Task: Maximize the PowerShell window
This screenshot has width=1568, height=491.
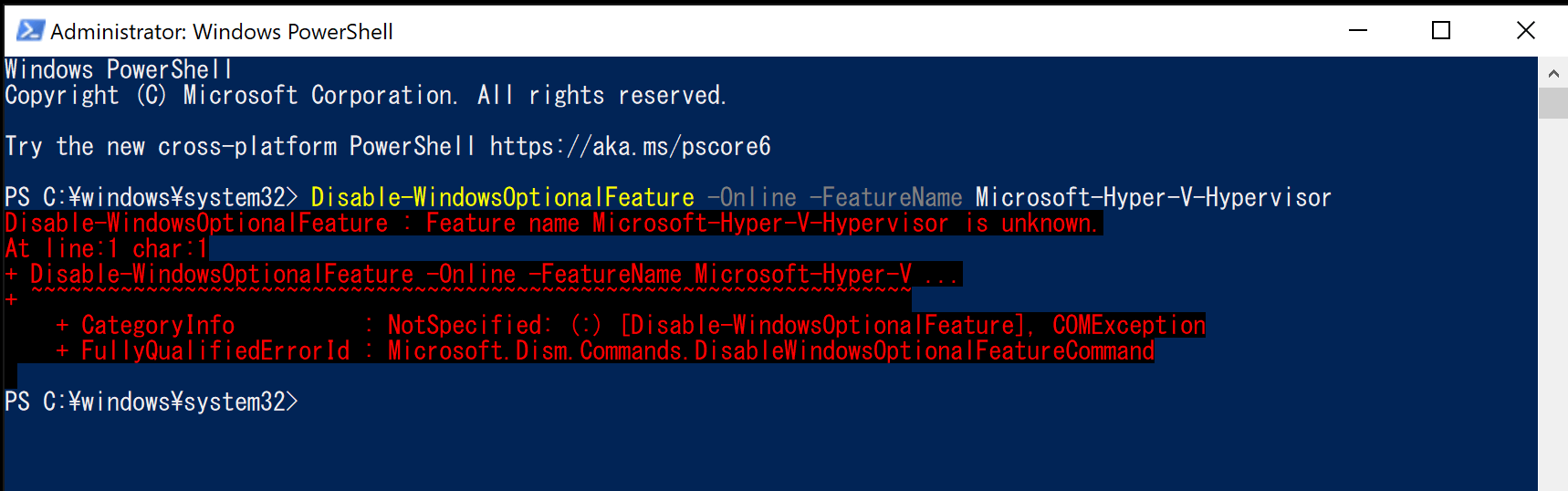Action: pyautogui.click(x=1441, y=30)
